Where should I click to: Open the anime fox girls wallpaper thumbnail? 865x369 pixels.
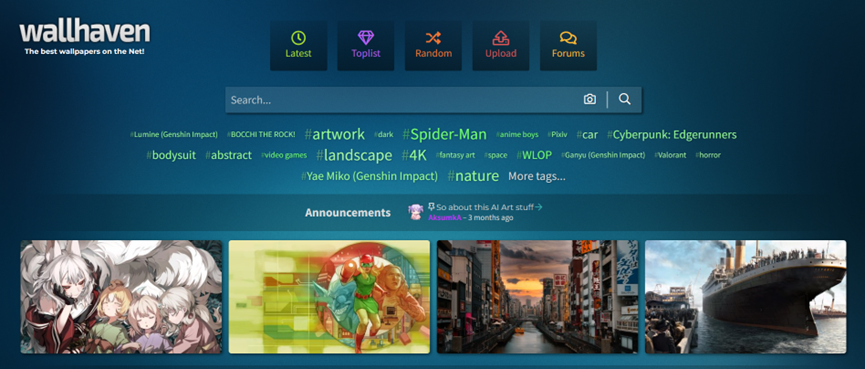coord(121,297)
